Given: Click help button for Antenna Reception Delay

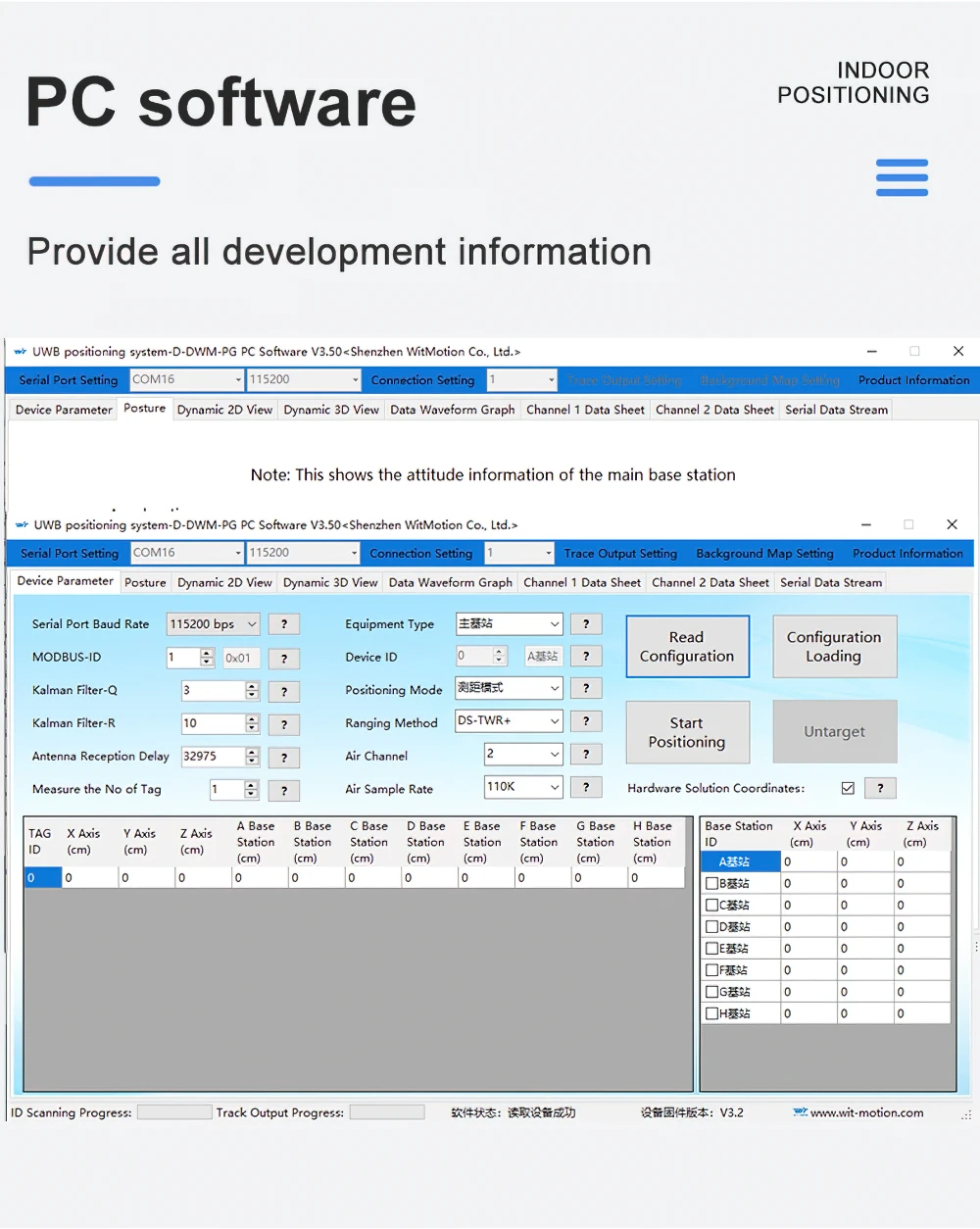Looking at the screenshot, I should point(284,758).
